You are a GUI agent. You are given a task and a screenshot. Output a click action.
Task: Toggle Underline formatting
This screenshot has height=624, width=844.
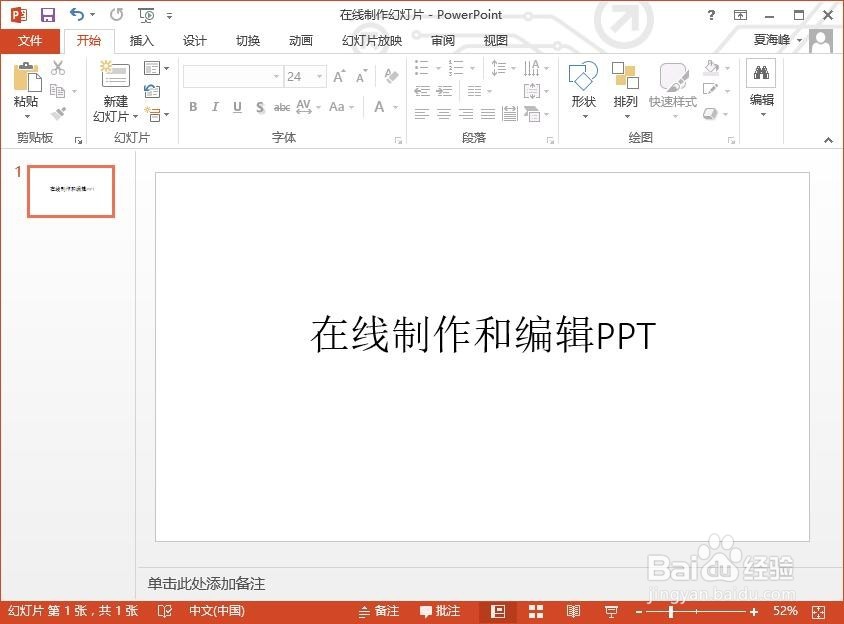[x=237, y=107]
